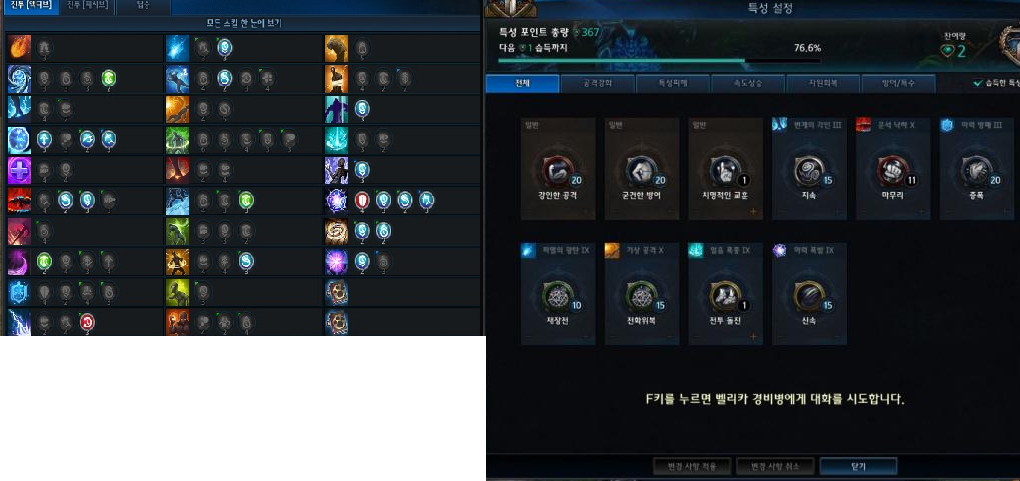Click the 닫기 button
Image resolution: width=1020 pixels, height=481 pixels.
click(858, 467)
